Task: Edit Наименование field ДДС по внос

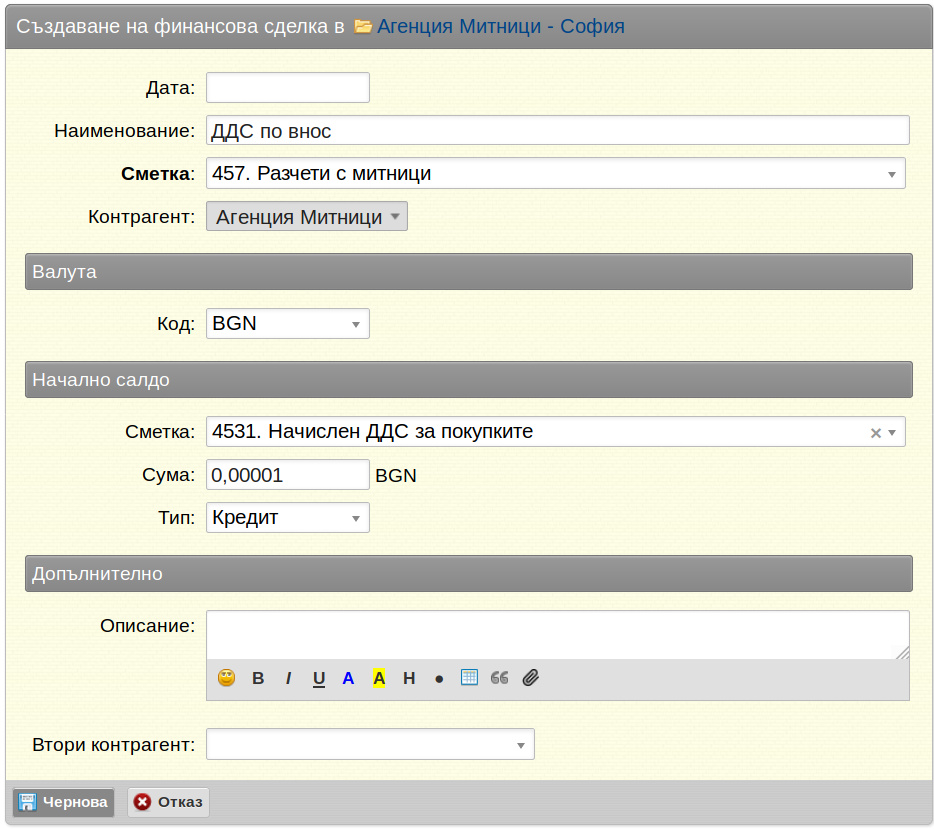Action: [x=558, y=130]
